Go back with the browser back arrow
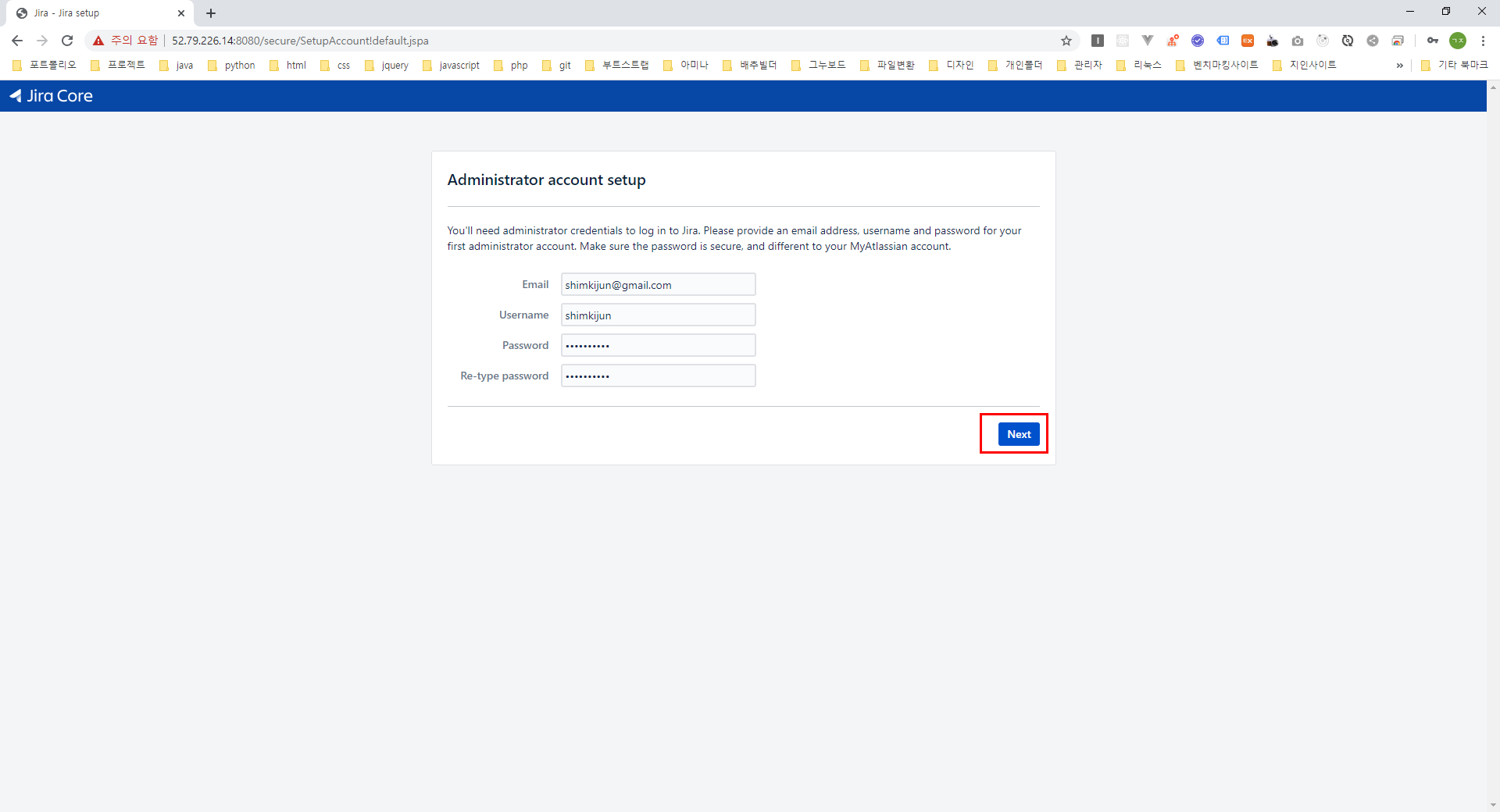 (x=17, y=41)
